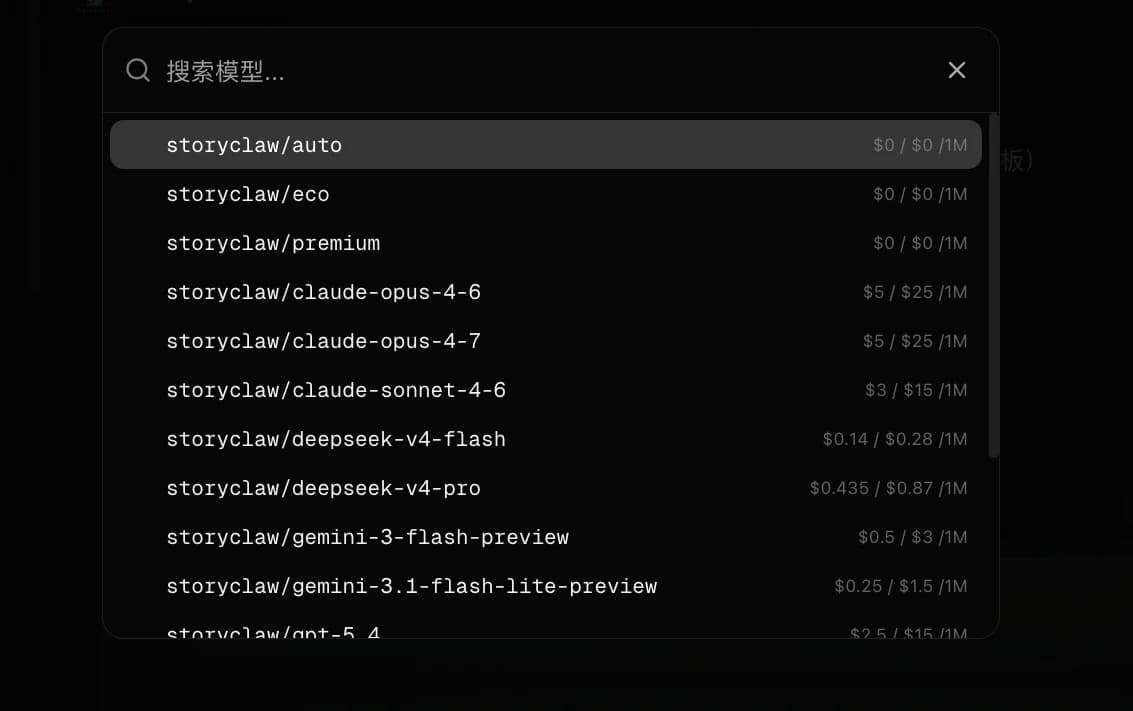Choose the storyclaw/eco model

tap(546, 194)
